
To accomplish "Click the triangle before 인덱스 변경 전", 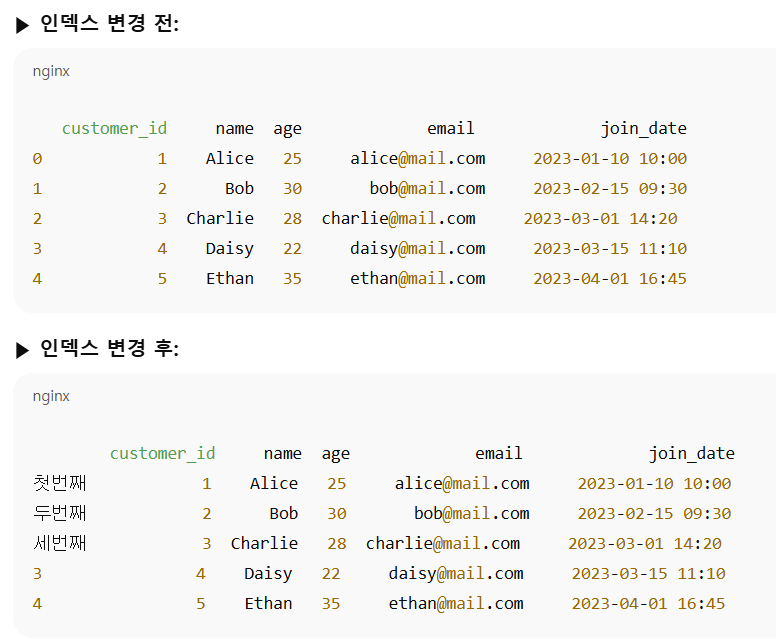I will tap(22, 25).
